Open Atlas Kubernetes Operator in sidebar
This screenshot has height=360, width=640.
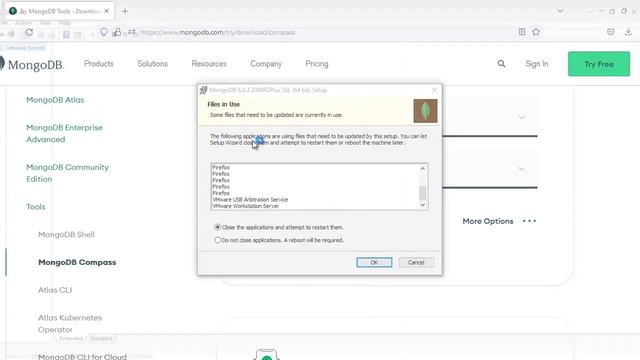(70, 323)
